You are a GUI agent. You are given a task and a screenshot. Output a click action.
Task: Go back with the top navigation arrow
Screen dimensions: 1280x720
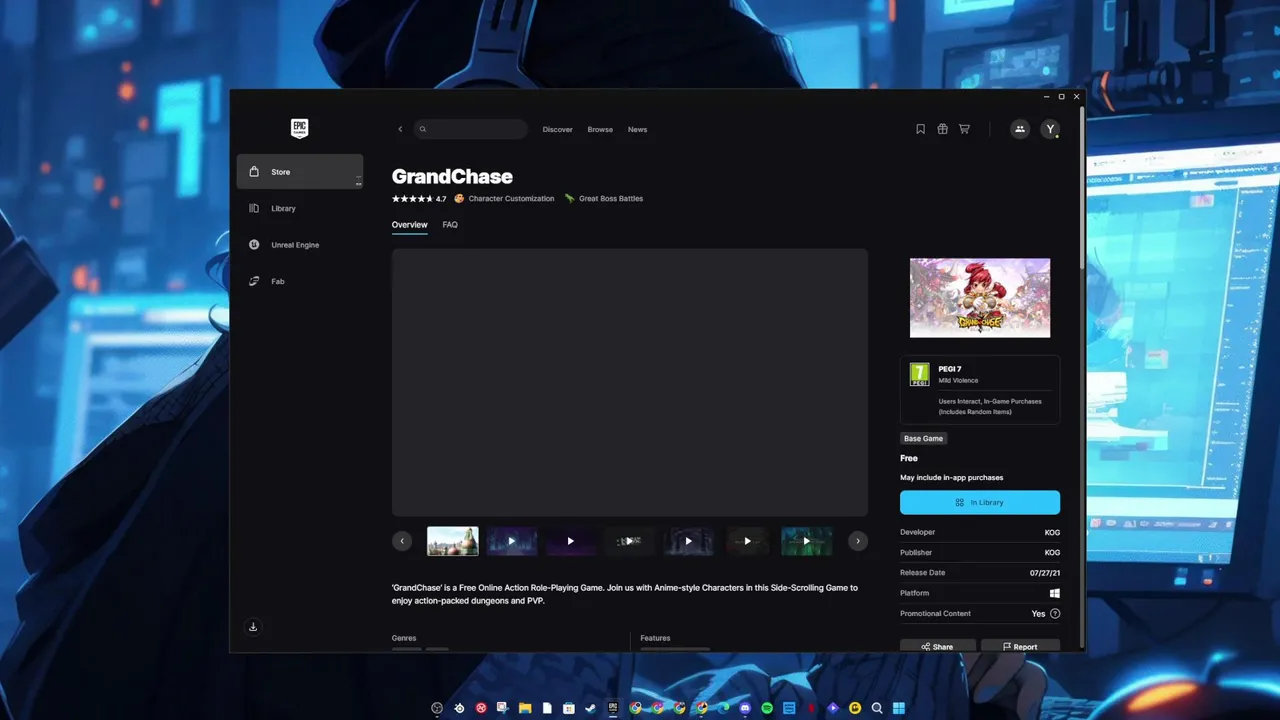point(400,129)
